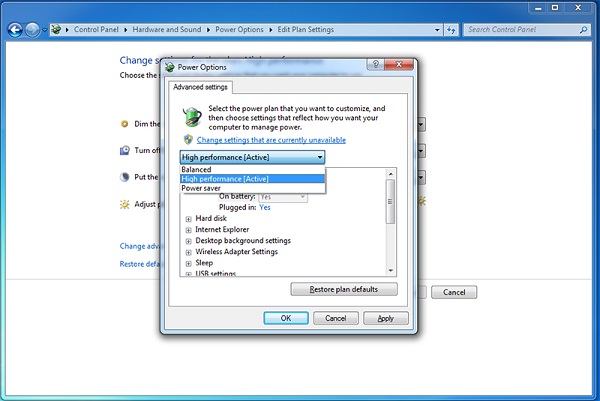
Task: Expand the Internet Explorer settings node
Action: (x=188, y=229)
